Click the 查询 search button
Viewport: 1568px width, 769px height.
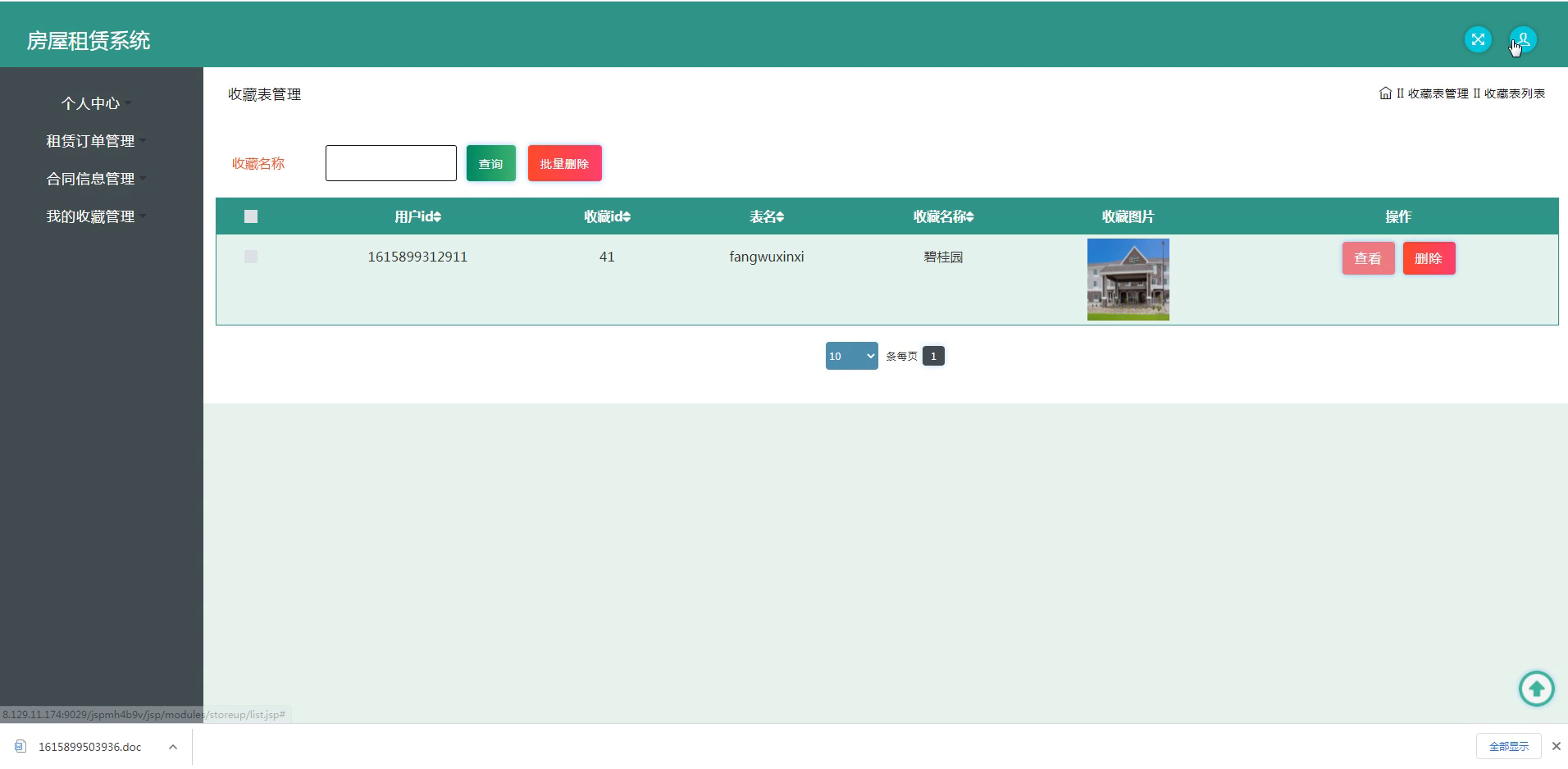point(490,163)
